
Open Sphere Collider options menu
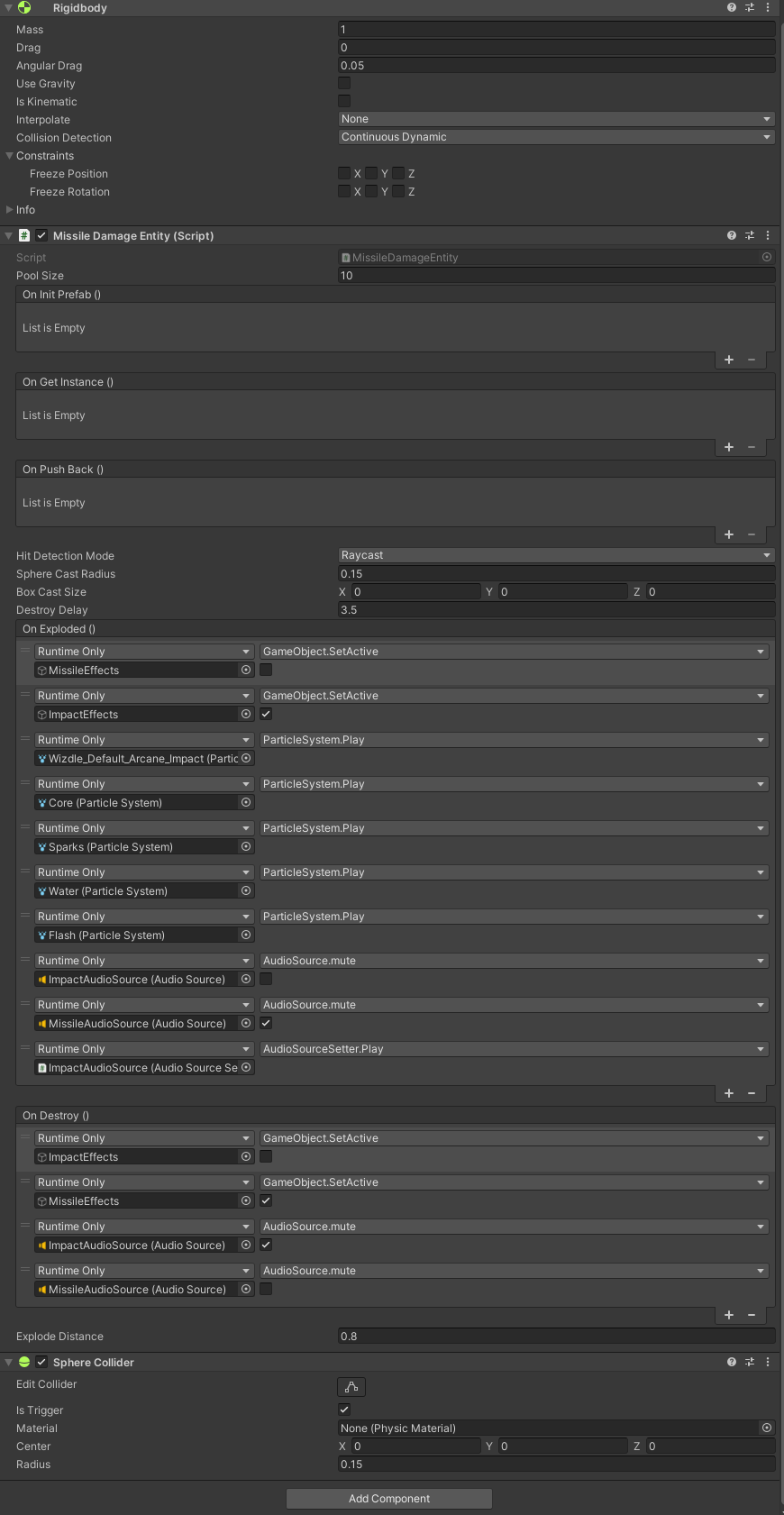pos(768,1362)
